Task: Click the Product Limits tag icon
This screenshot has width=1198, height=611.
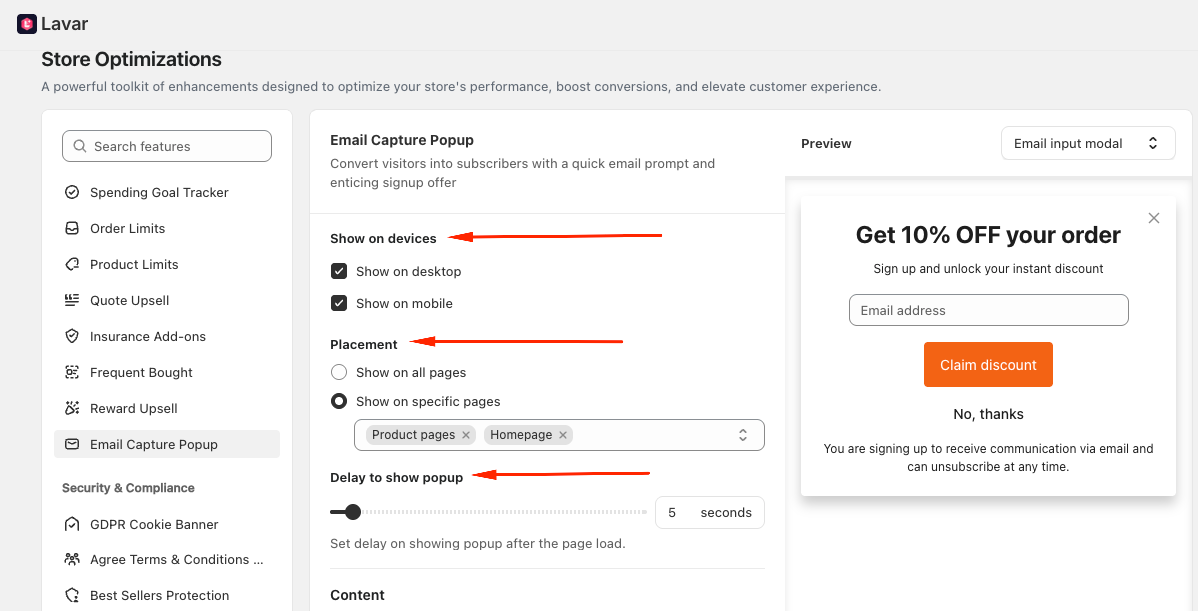Action: pos(72,264)
